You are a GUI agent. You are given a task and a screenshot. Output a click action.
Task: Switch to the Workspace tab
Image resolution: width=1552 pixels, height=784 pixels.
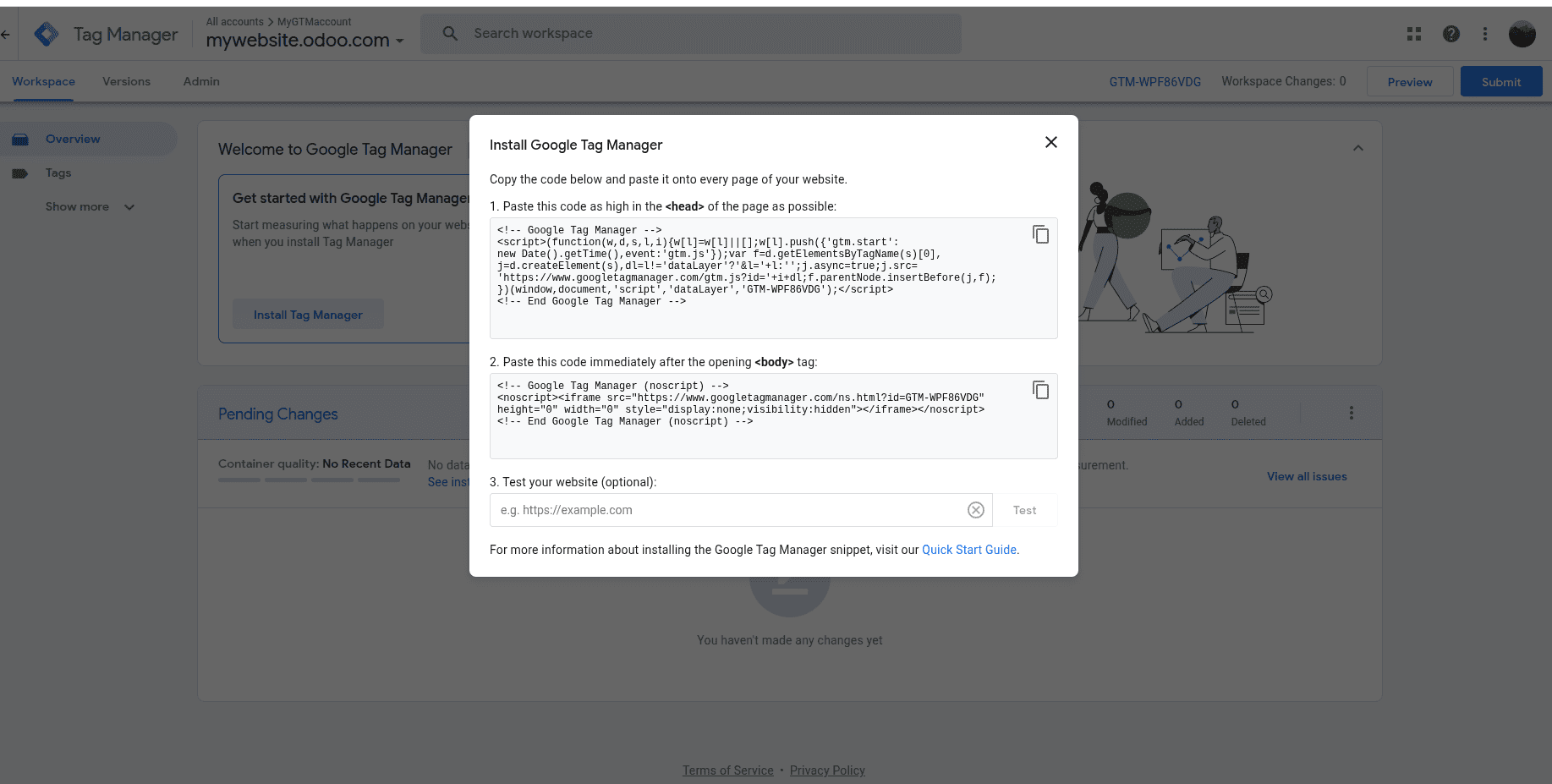coord(43,81)
